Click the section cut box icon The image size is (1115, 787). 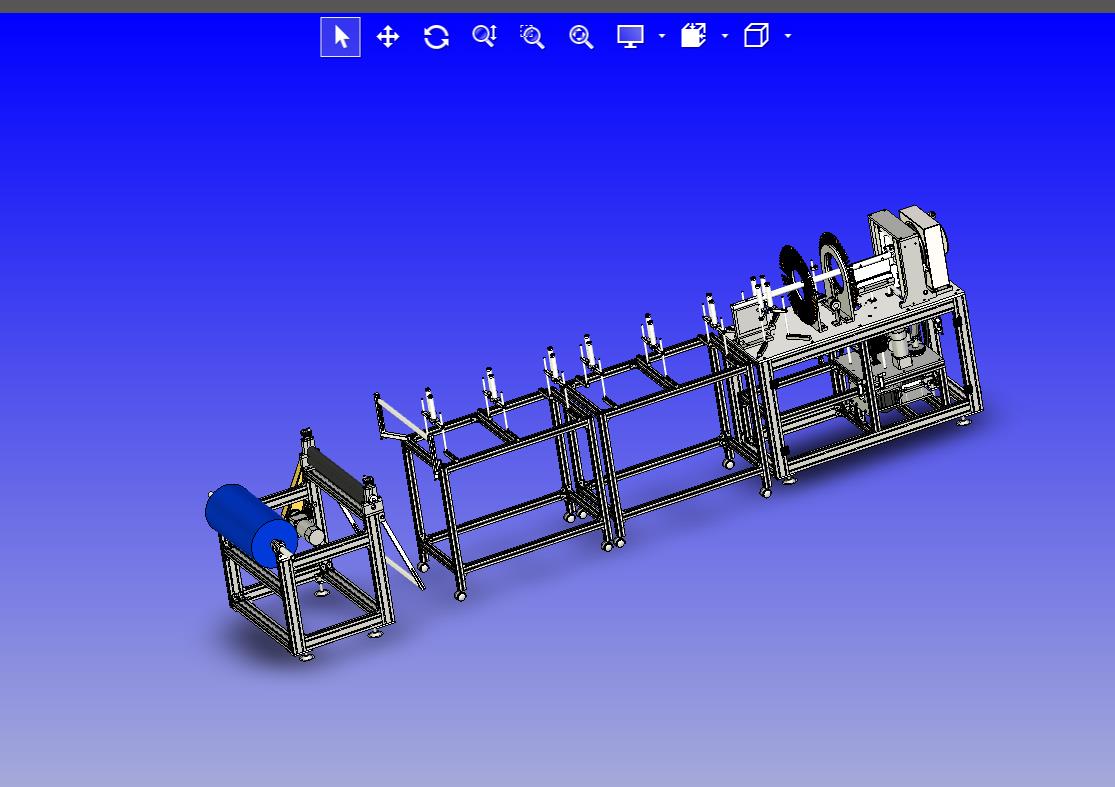coord(693,36)
